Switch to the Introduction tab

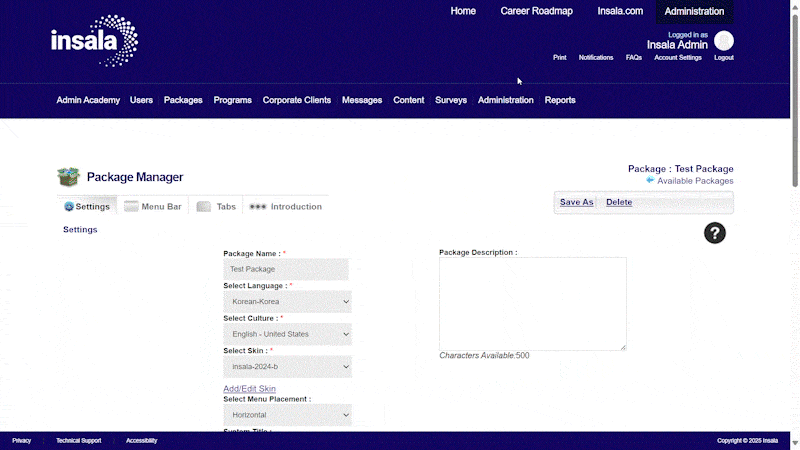(286, 207)
